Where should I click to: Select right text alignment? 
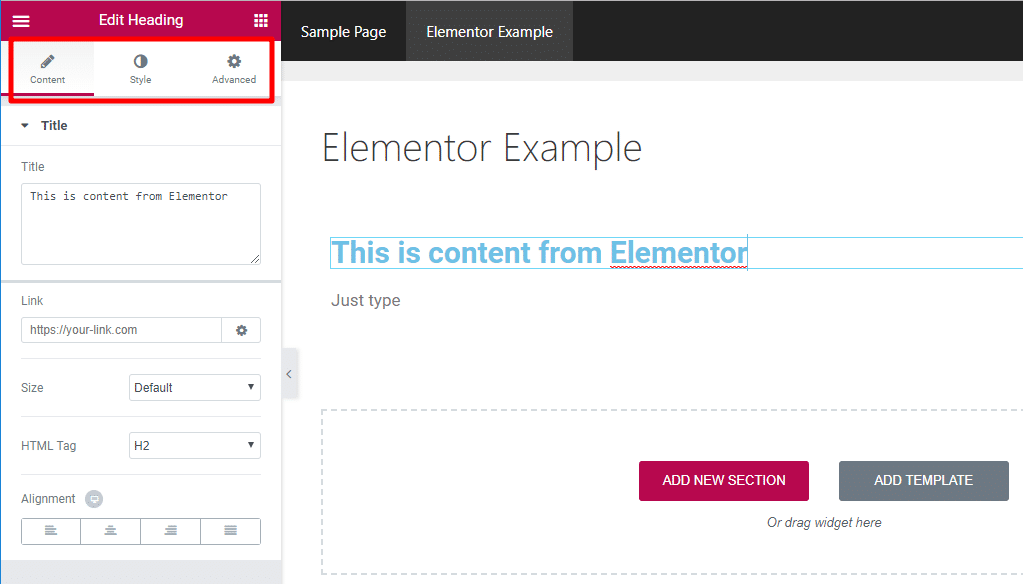click(x=170, y=531)
